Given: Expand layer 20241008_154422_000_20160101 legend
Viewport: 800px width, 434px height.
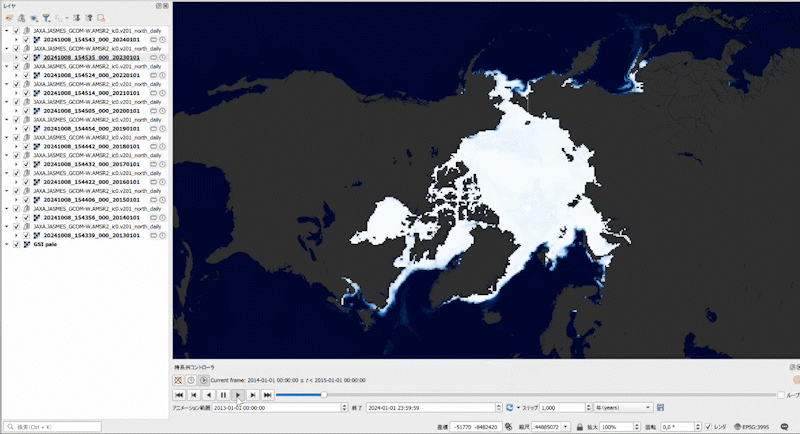Looking at the screenshot, I should (x=16, y=182).
